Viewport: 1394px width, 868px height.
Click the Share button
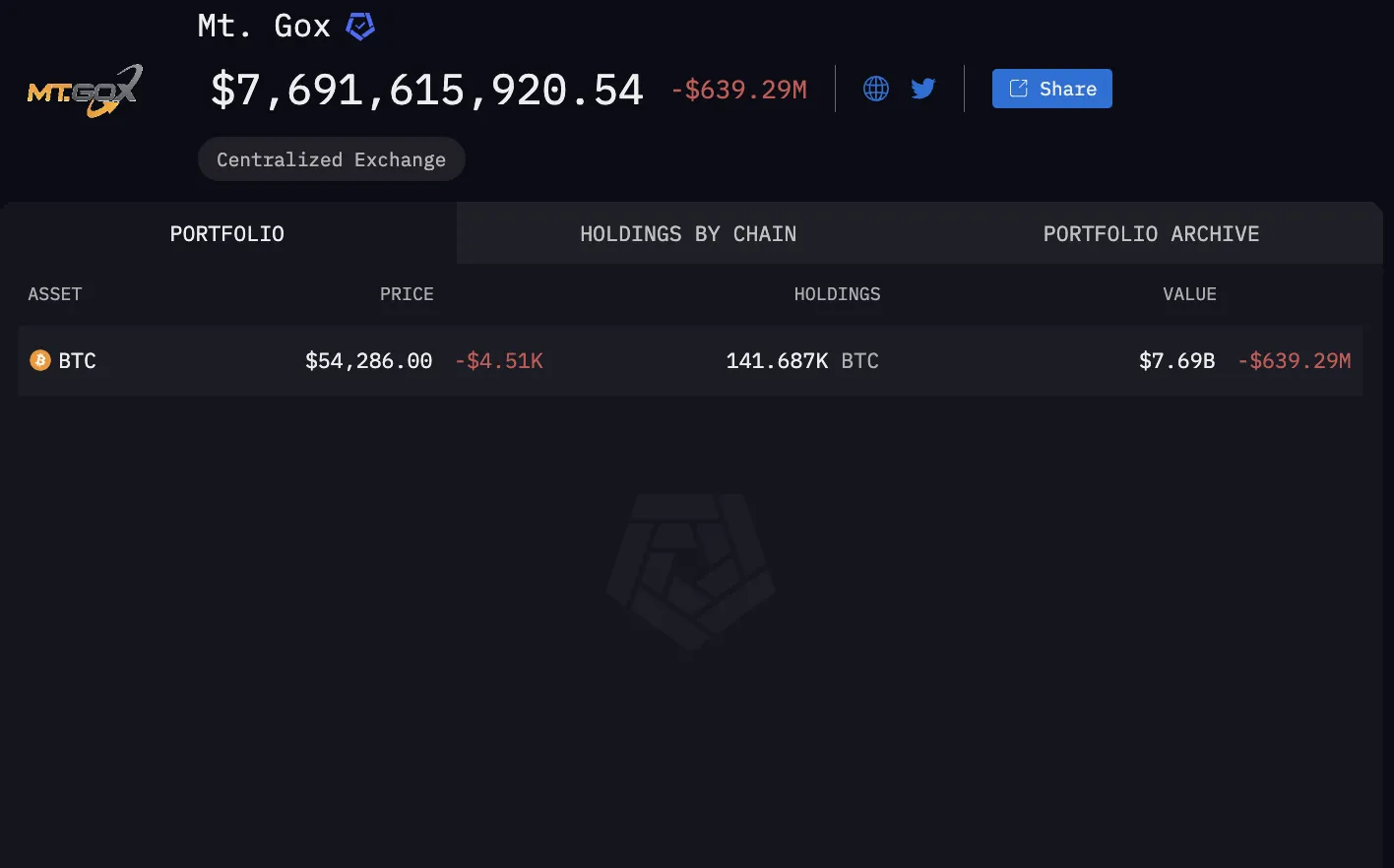[1051, 89]
